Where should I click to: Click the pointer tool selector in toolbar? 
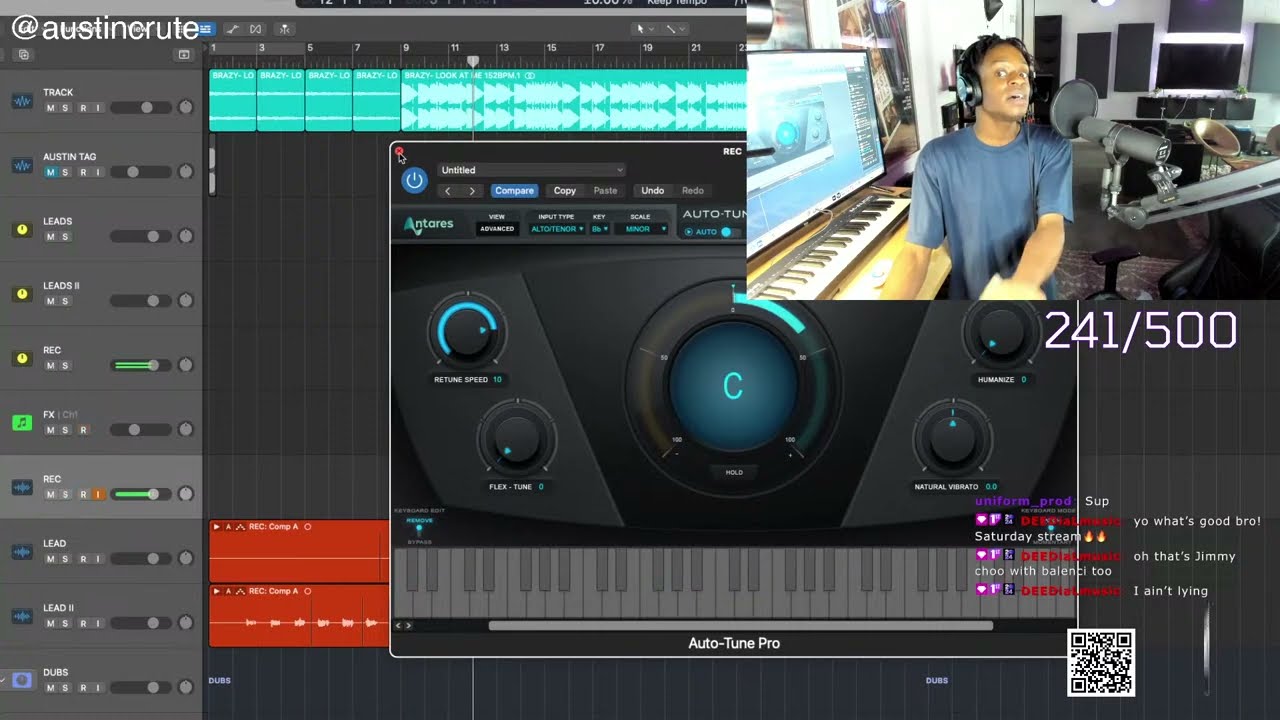(x=644, y=29)
